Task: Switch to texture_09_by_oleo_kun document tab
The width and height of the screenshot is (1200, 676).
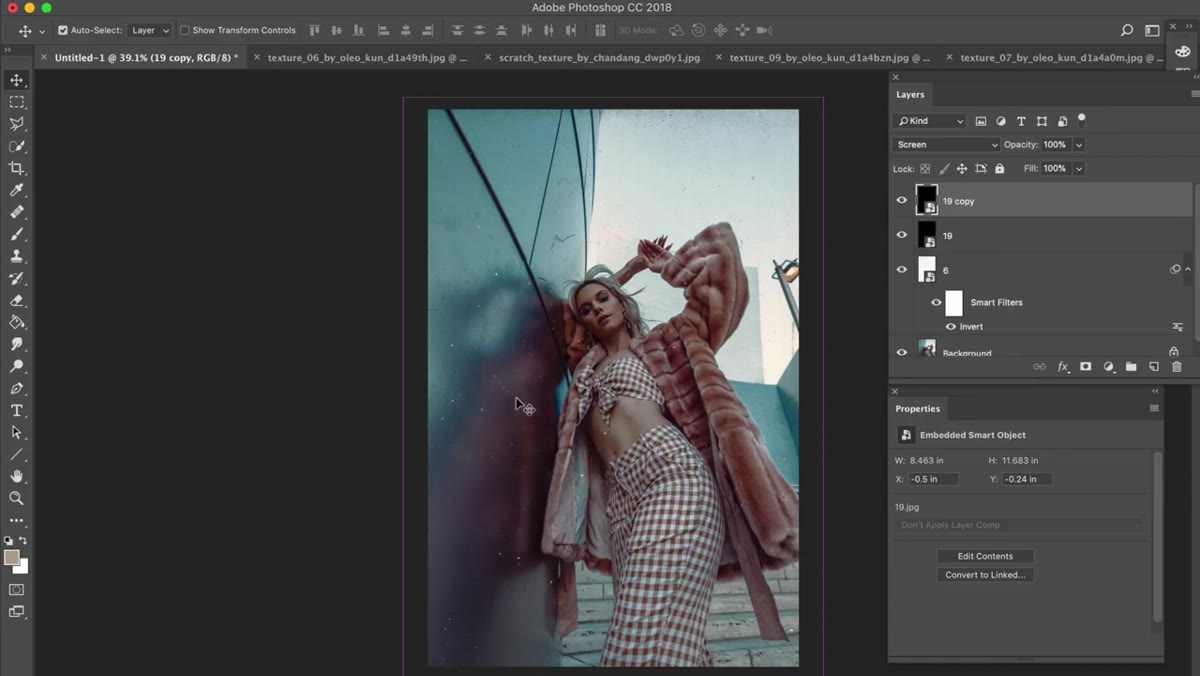Action: coord(829,58)
